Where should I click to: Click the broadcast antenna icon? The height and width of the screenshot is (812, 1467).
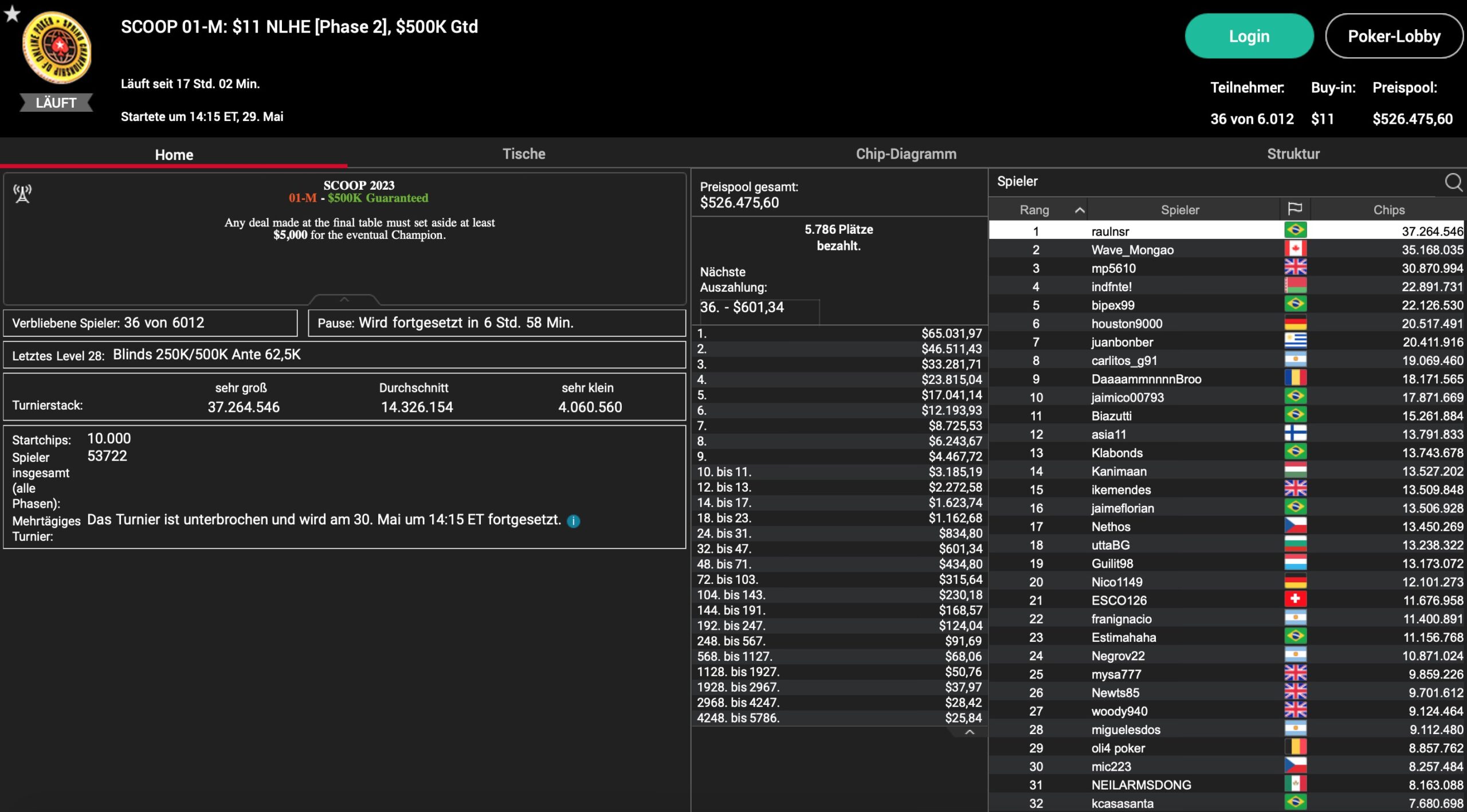22,194
